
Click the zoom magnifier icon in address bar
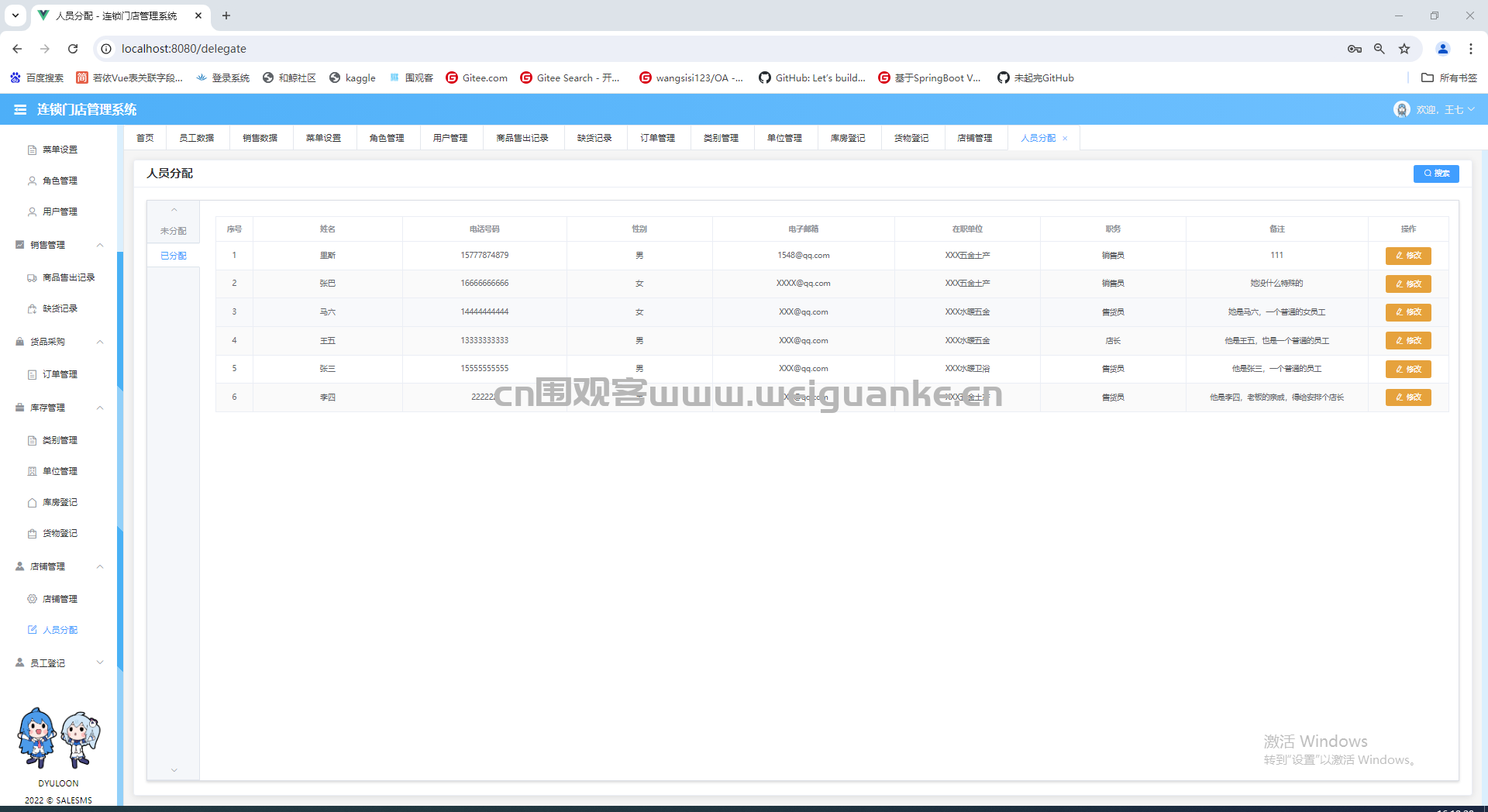(1379, 49)
